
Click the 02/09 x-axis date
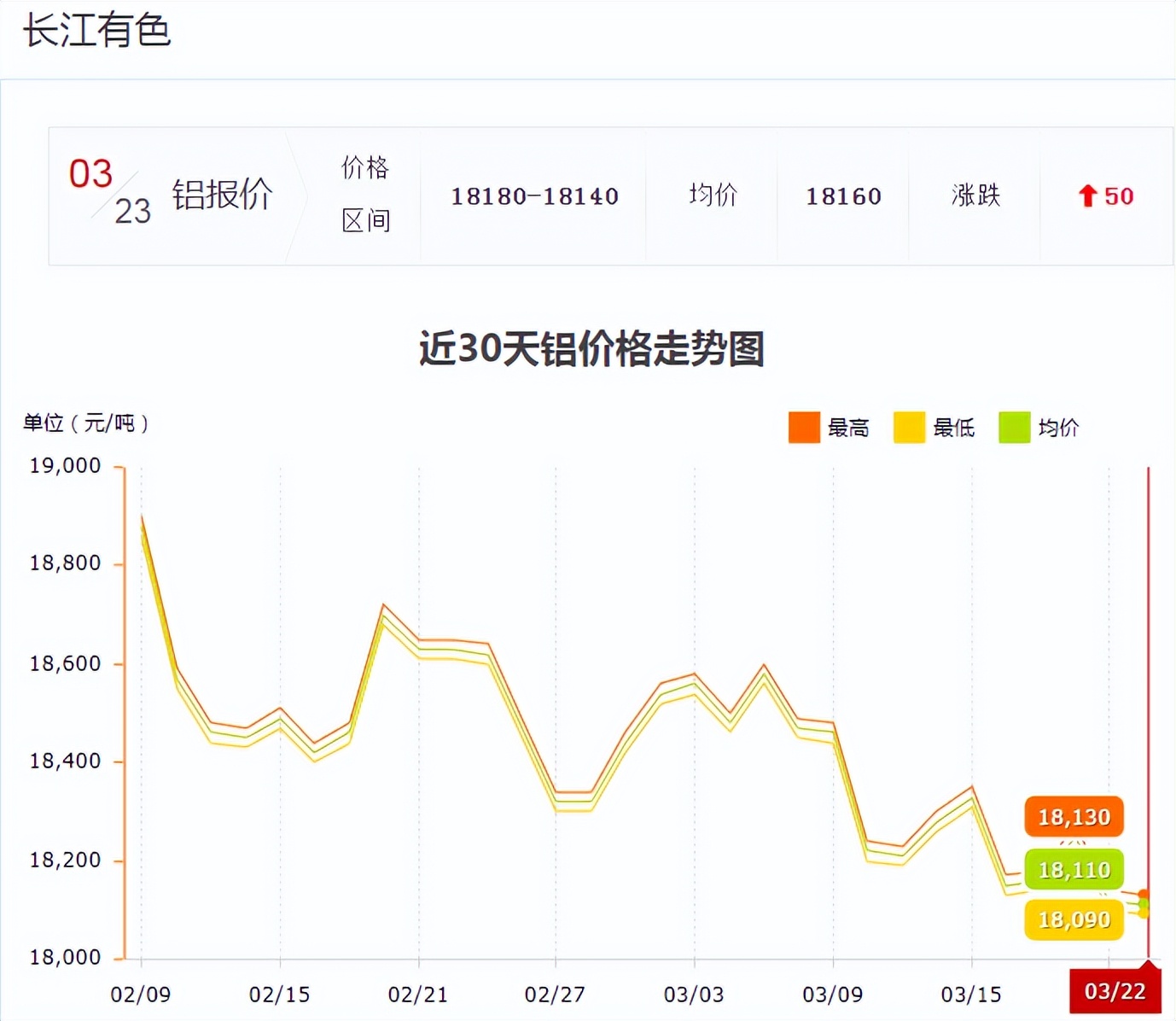(141, 995)
